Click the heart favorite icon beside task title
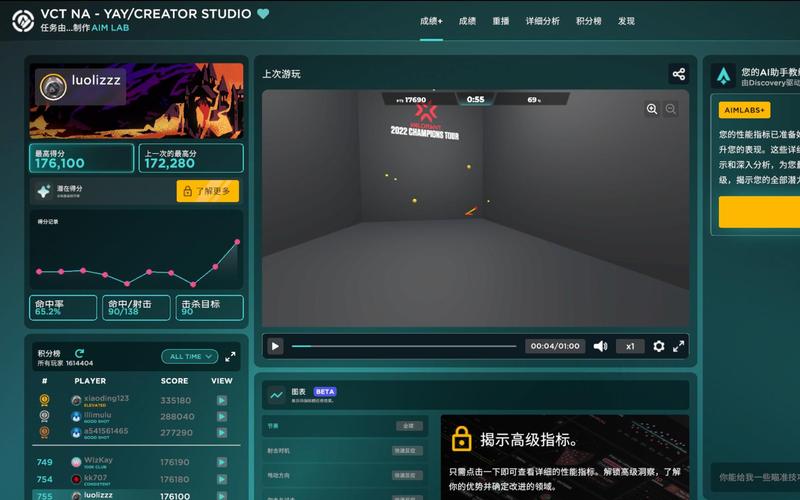800x500 pixels. click(x=263, y=14)
